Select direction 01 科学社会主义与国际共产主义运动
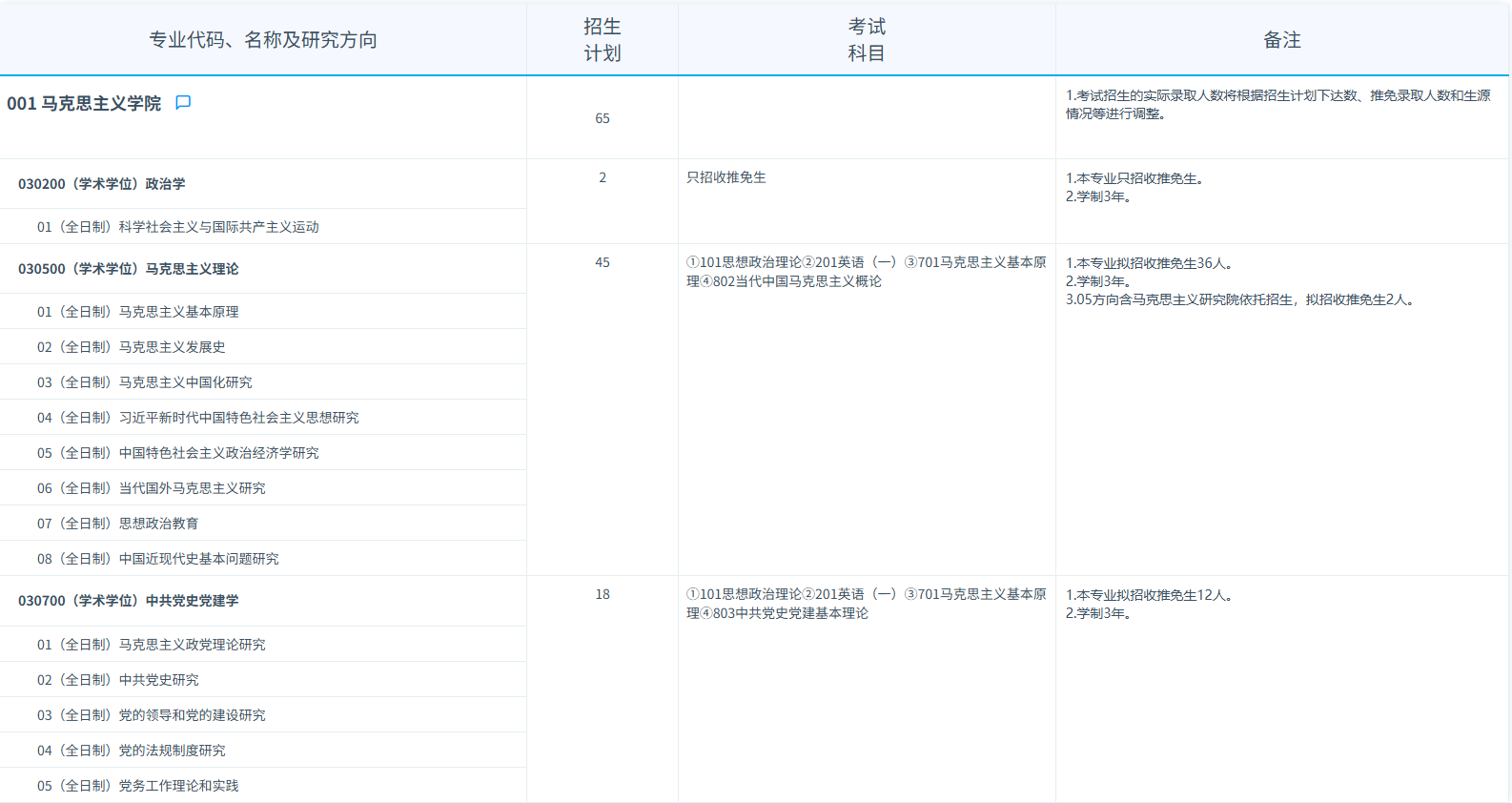 tap(178, 227)
